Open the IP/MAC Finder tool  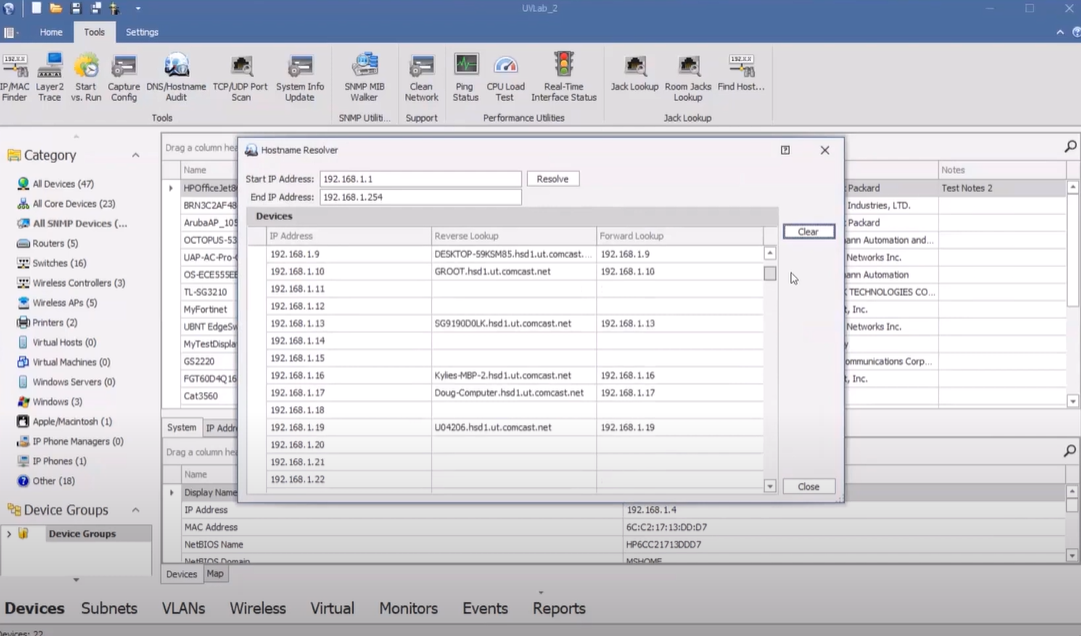pos(14,78)
